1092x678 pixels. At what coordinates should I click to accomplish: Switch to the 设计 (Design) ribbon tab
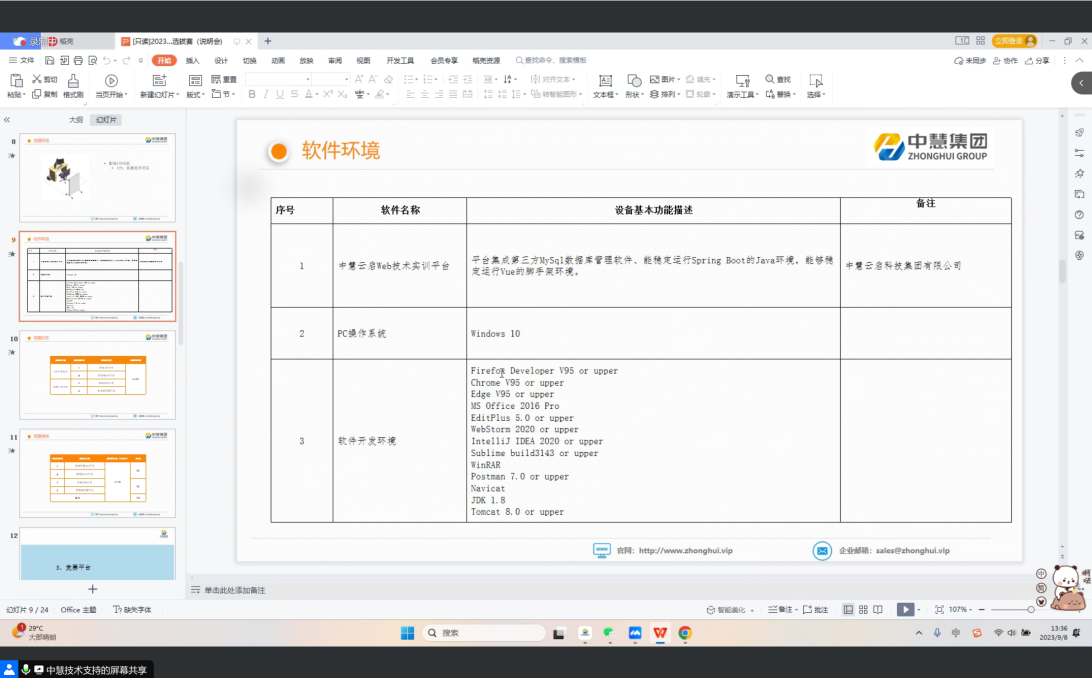[221, 61]
